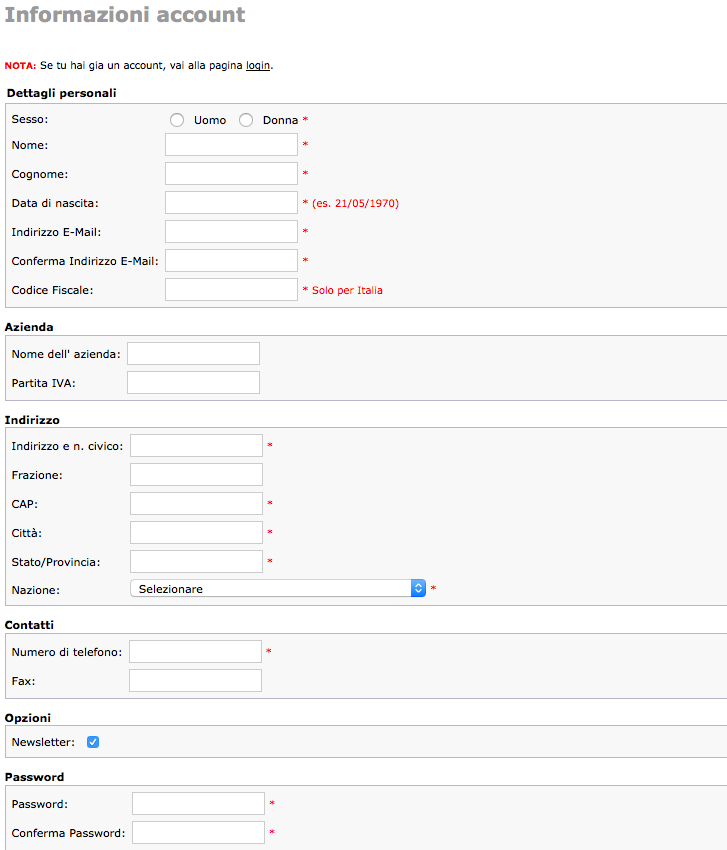Go to the login page link
This screenshot has width=727, height=850.
pos(258,66)
